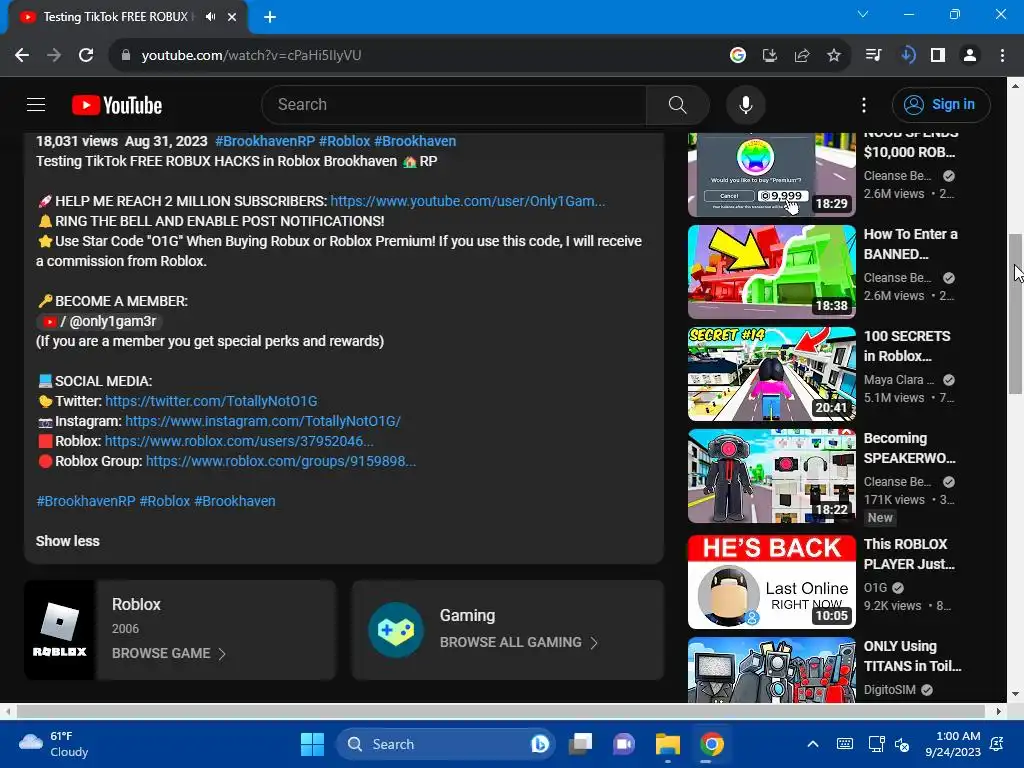The width and height of the screenshot is (1024, 768).
Task: Click the scrollbar down arrow
Action: [x=1015, y=694]
